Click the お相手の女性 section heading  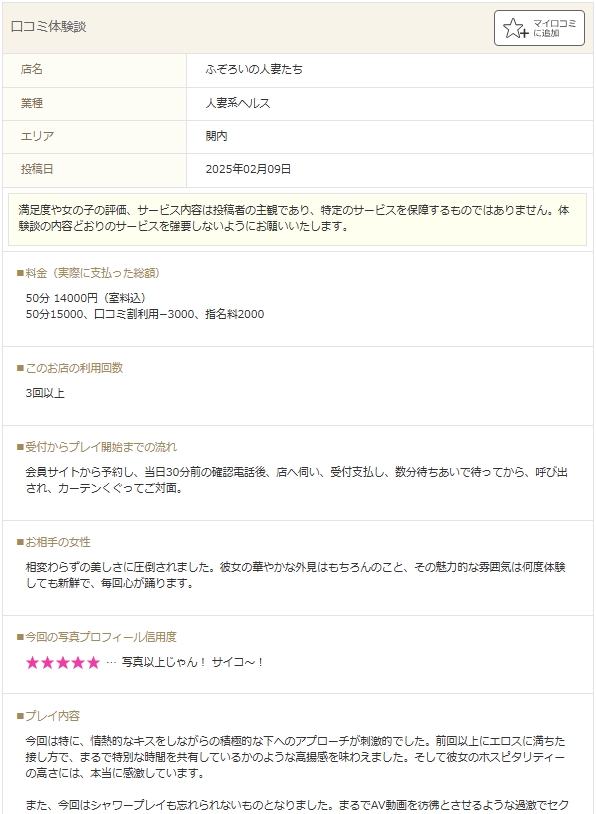click(x=53, y=542)
